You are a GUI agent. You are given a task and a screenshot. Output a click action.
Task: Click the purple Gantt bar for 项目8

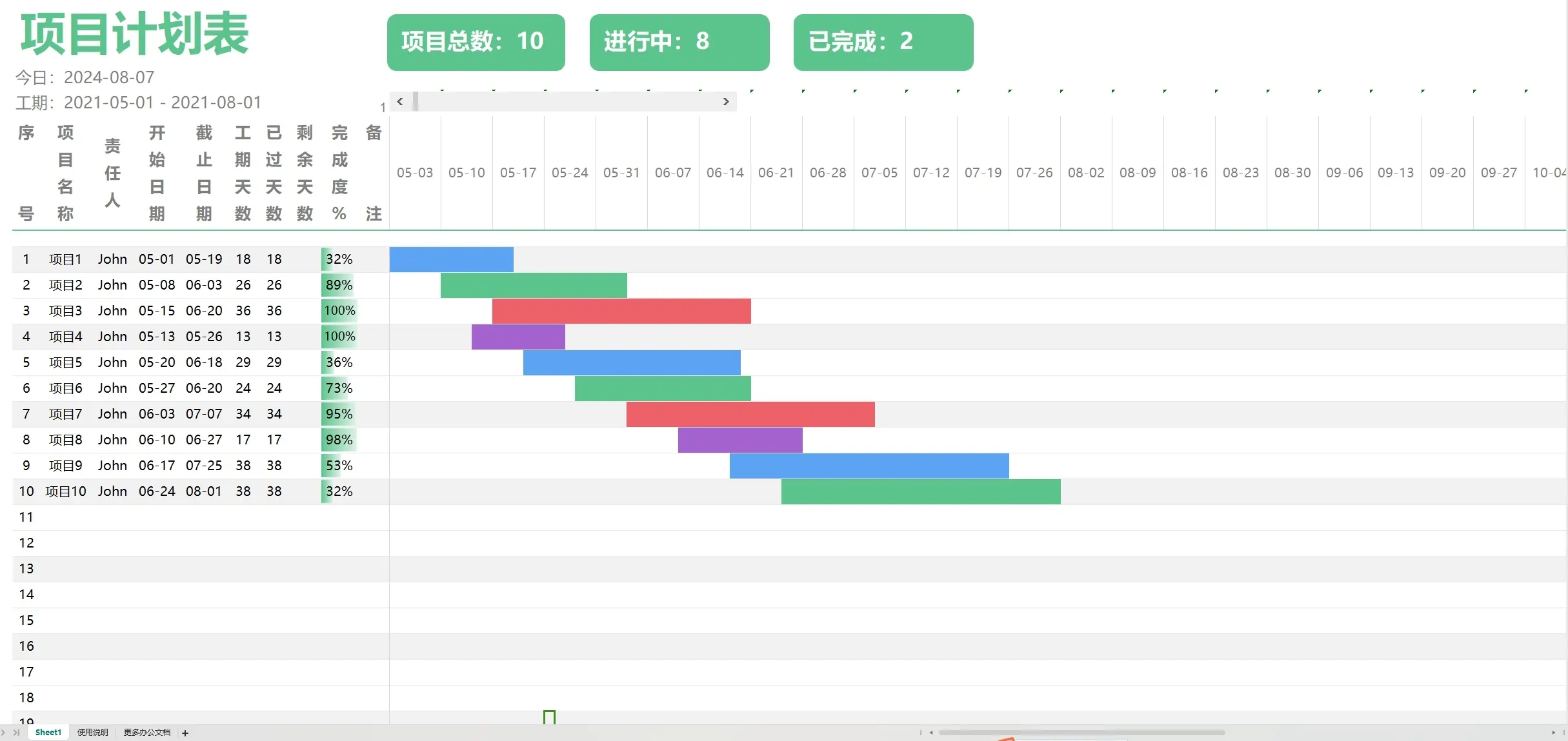pyautogui.click(x=740, y=440)
